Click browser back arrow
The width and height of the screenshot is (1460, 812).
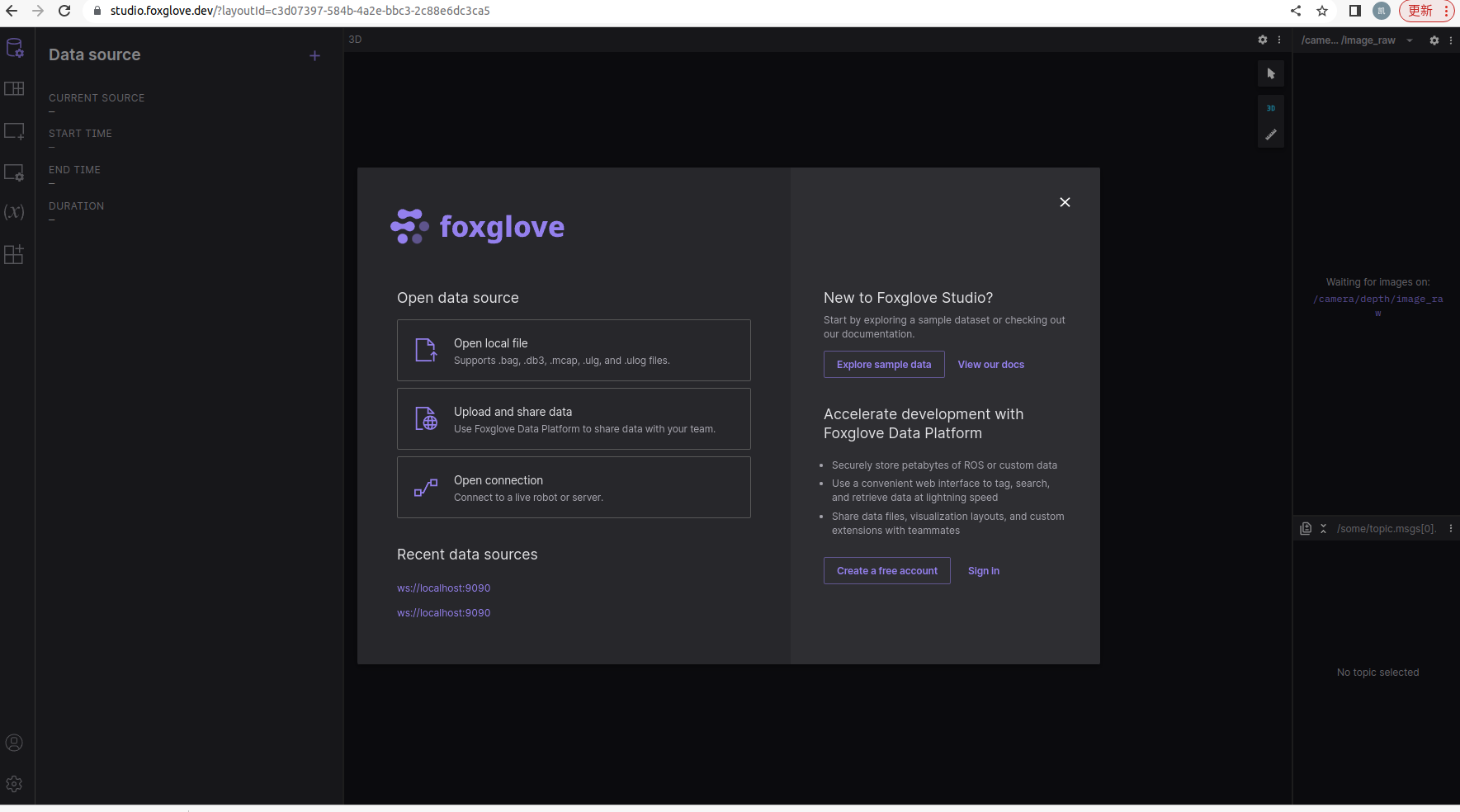[12, 11]
